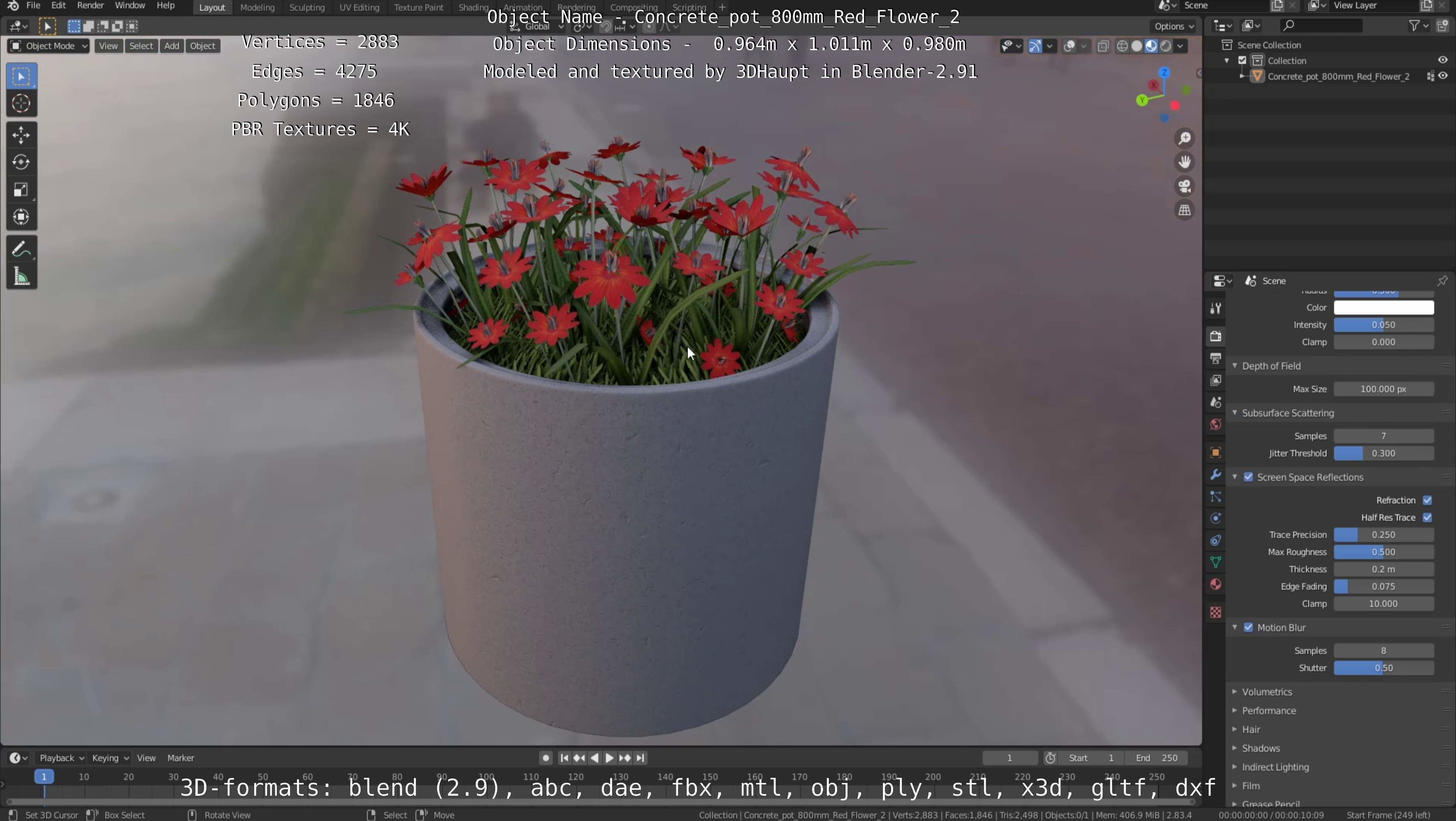Play animation forward
Screen dimensions: 1456x821
[609, 758]
